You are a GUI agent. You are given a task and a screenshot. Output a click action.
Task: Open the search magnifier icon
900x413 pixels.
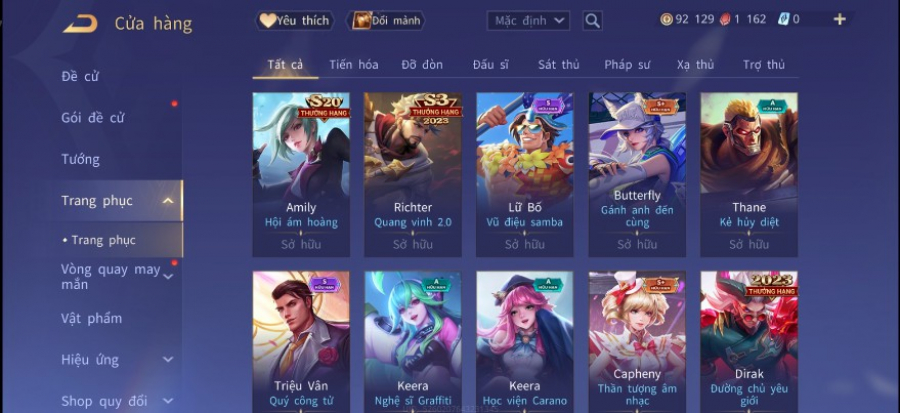click(592, 21)
